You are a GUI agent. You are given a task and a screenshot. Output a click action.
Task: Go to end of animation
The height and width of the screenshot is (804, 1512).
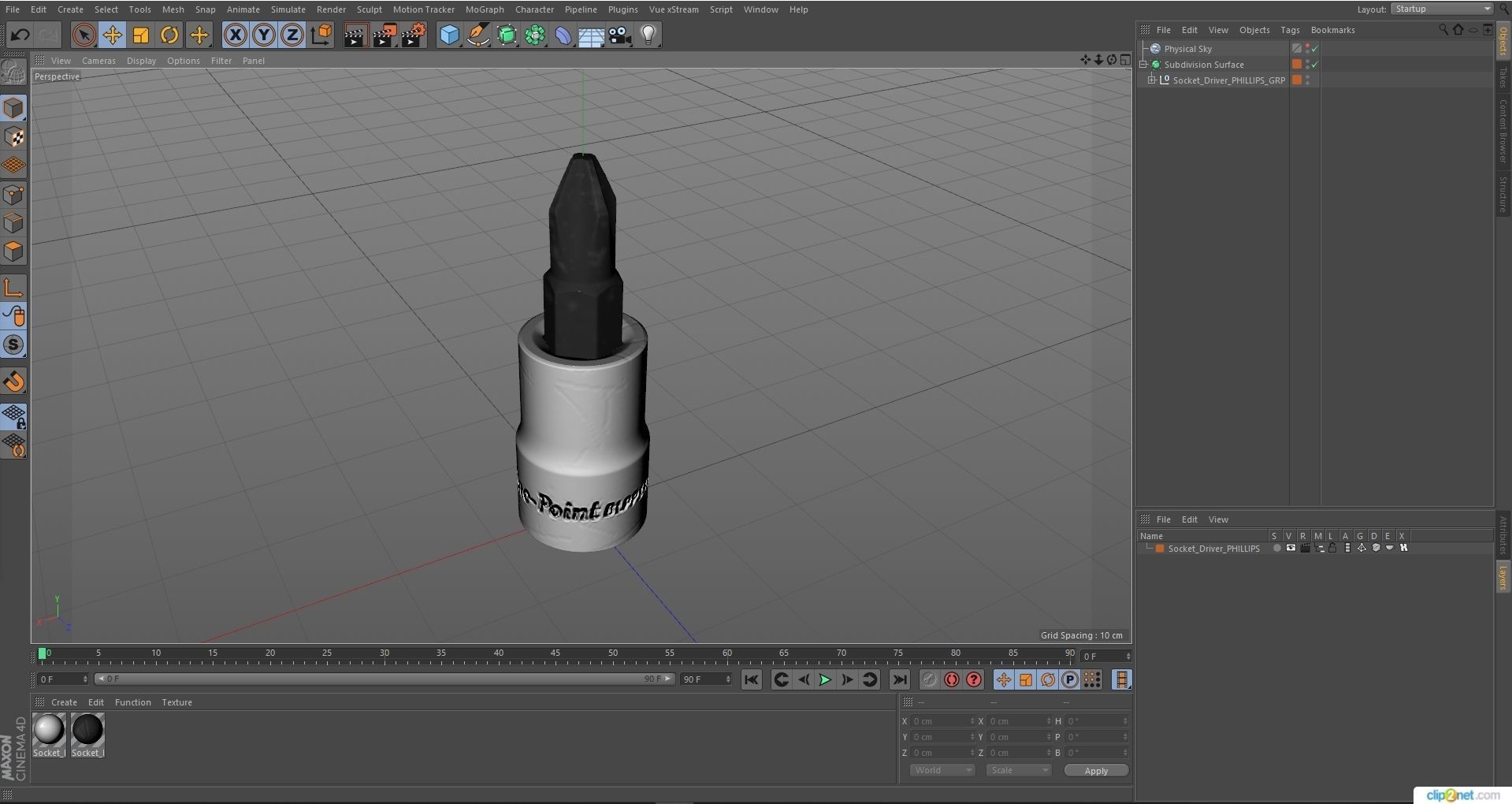(x=899, y=679)
